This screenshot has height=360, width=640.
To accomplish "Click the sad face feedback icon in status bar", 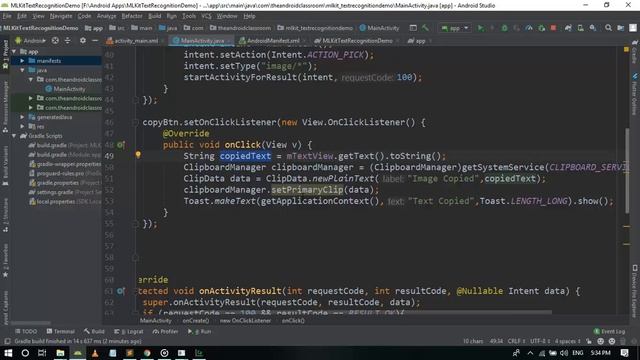I will point(612,341).
